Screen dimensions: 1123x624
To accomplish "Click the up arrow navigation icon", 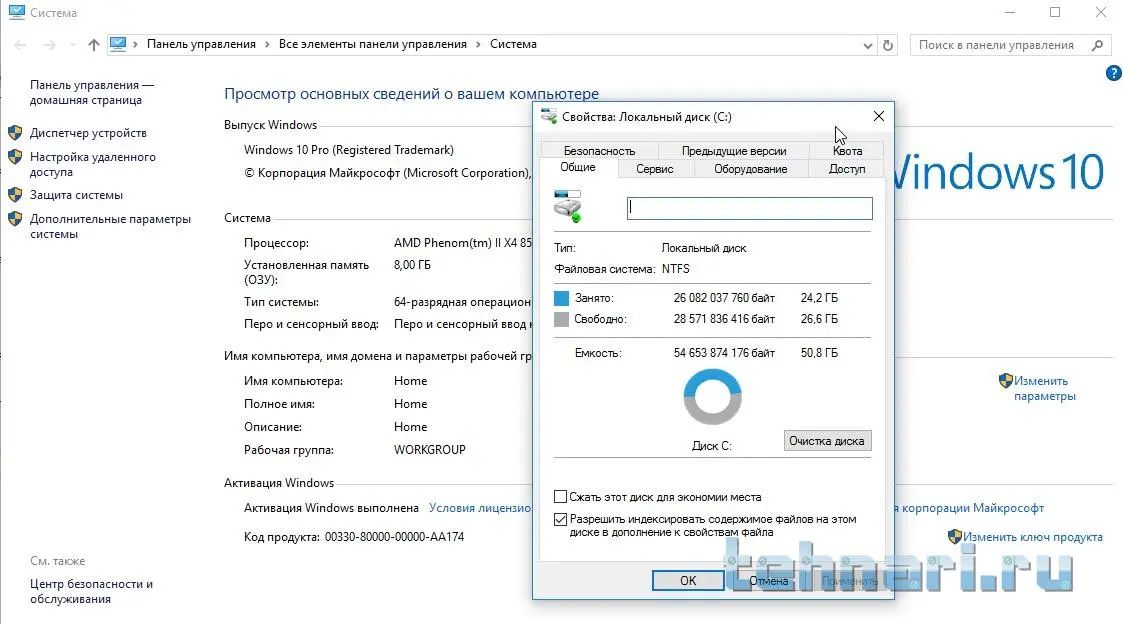I will click(x=94, y=45).
